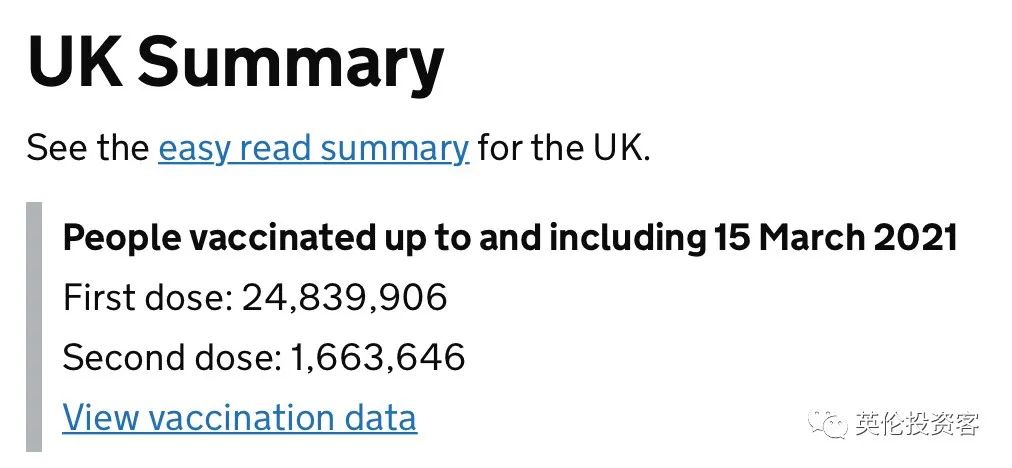The height and width of the screenshot is (468, 1012).
Task: Select the 英伦投资客 watermark text
Action: 916,424
